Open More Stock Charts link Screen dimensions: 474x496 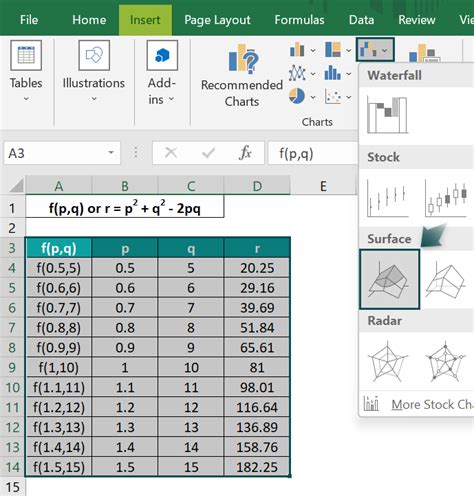coord(418,404)
